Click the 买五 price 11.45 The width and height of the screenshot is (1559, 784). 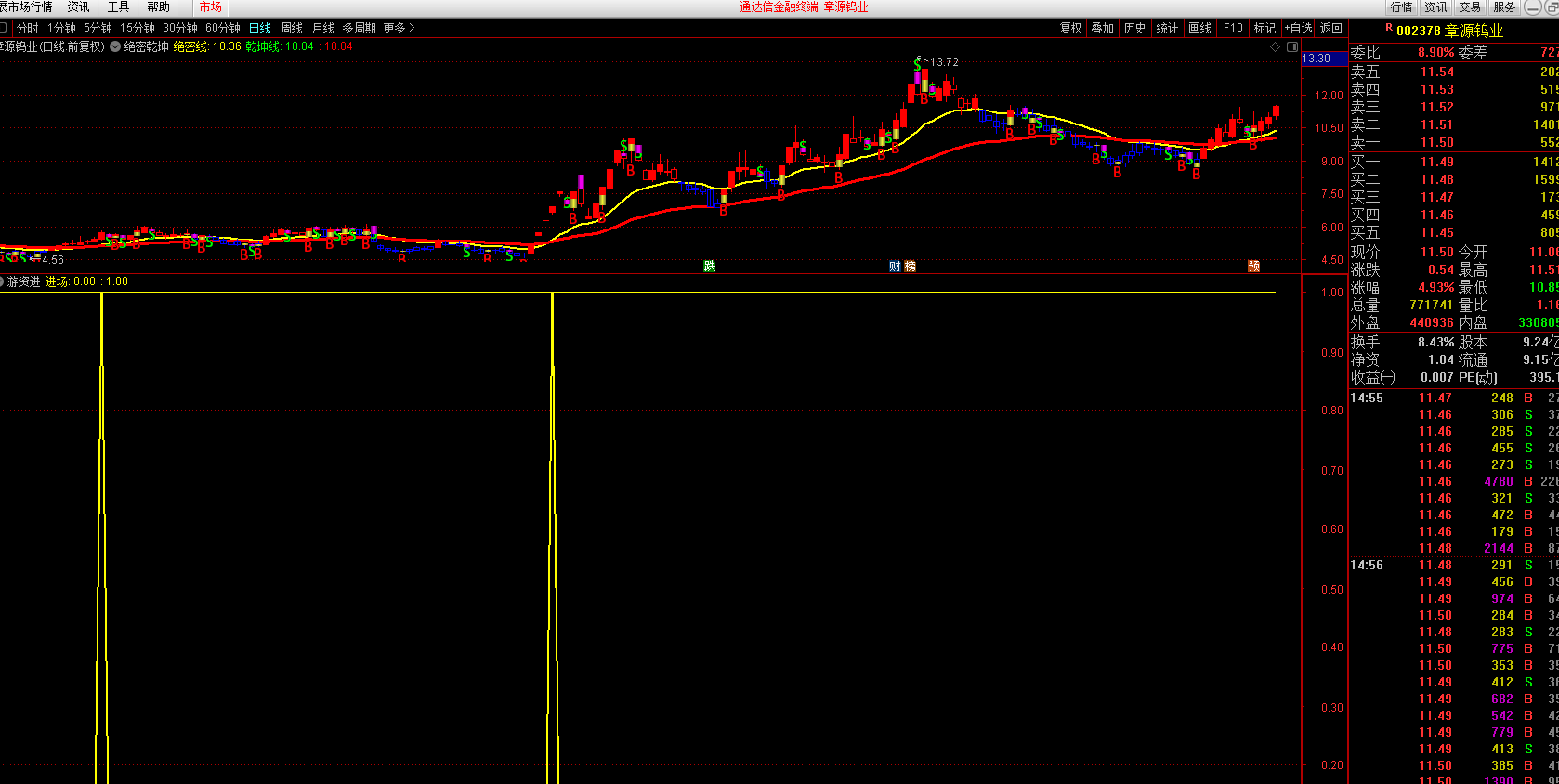tap(1437, 232)
